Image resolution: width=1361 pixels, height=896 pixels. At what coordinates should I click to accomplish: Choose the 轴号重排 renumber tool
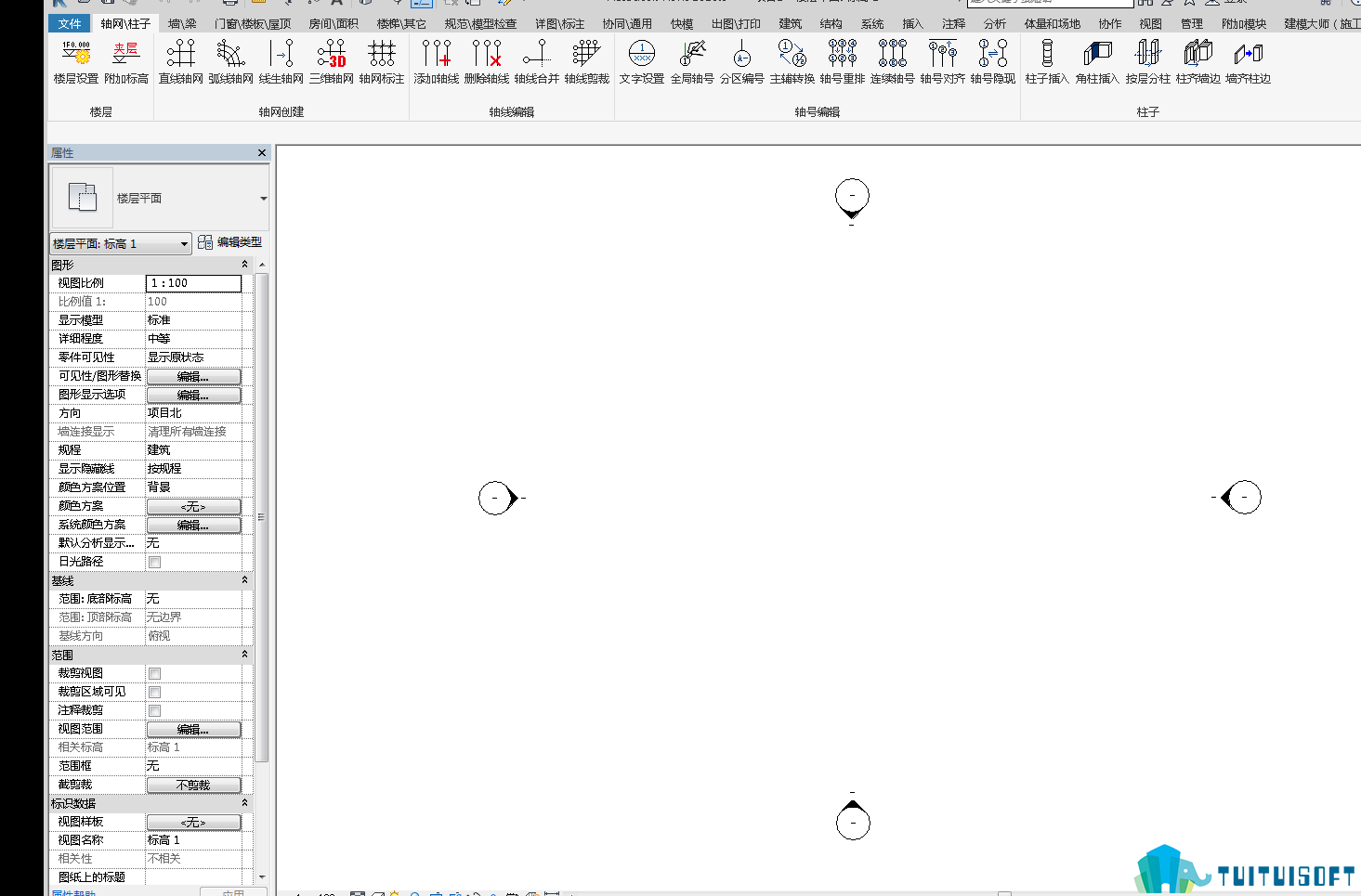tap(843, 62)
